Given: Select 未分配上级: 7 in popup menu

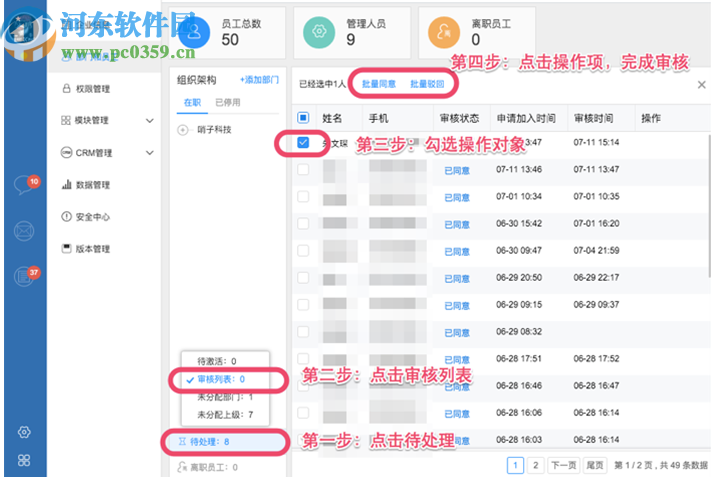Looking at the screenshot, I should click(x=225, y=415).
